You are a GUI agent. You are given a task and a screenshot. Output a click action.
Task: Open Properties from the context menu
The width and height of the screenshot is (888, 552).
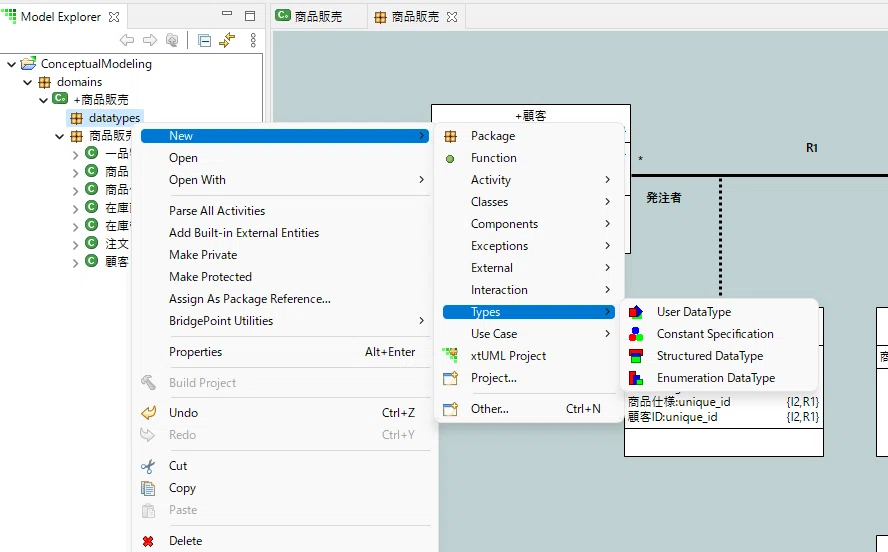285,352
